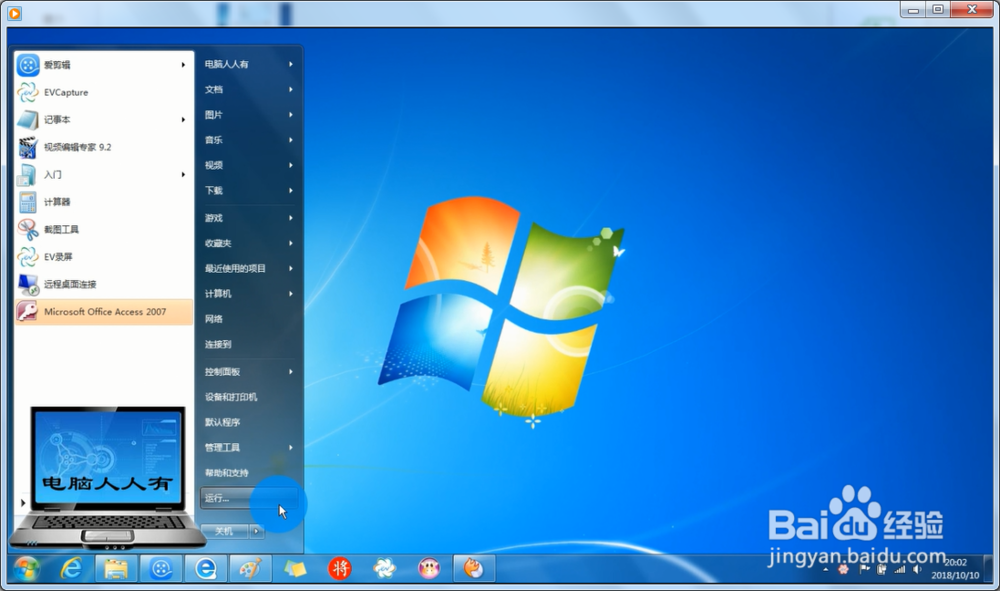1000x591 pixels.
Task: Expand the 下载 submenu arrow
Action: (291, 191)
